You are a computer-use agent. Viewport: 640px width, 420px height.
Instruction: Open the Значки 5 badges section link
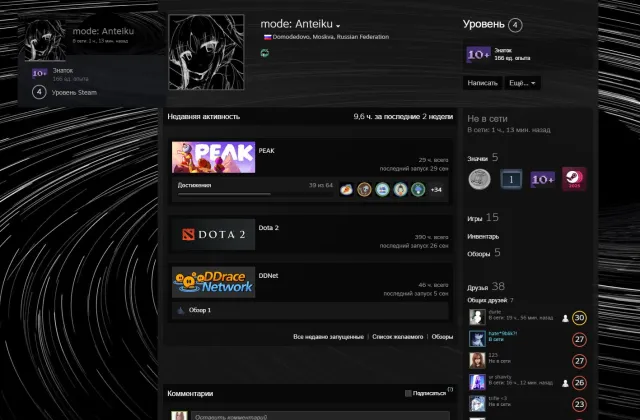[483, 158]
